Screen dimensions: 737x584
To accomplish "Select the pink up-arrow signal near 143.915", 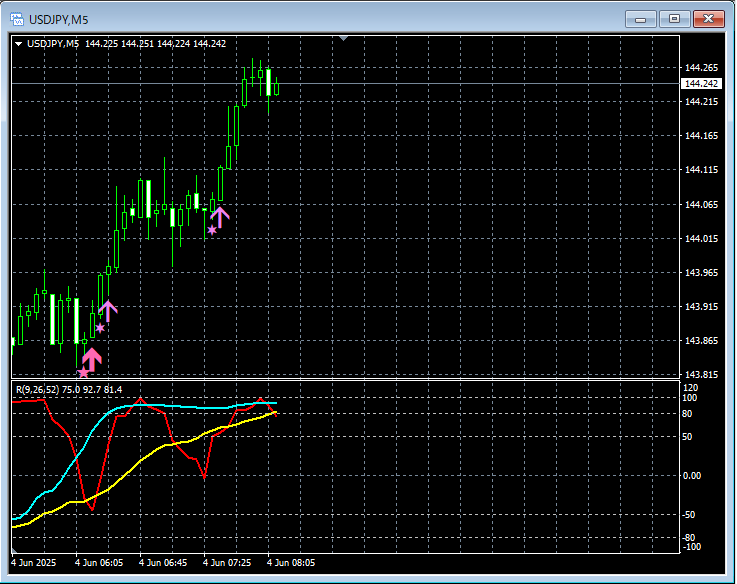I will [x=108, y=311].
